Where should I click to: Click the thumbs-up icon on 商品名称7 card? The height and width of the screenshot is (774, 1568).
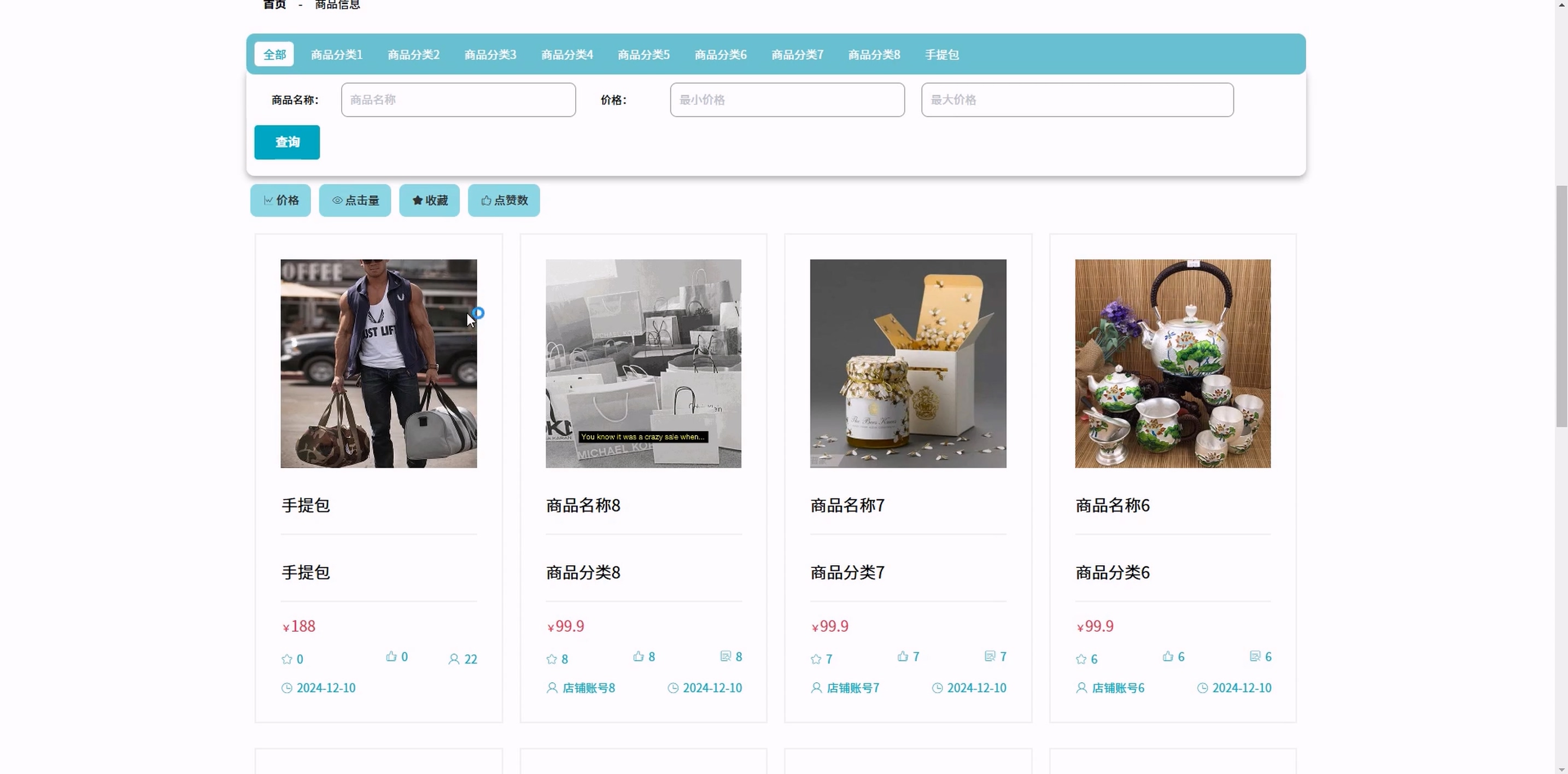coord(903,656)
